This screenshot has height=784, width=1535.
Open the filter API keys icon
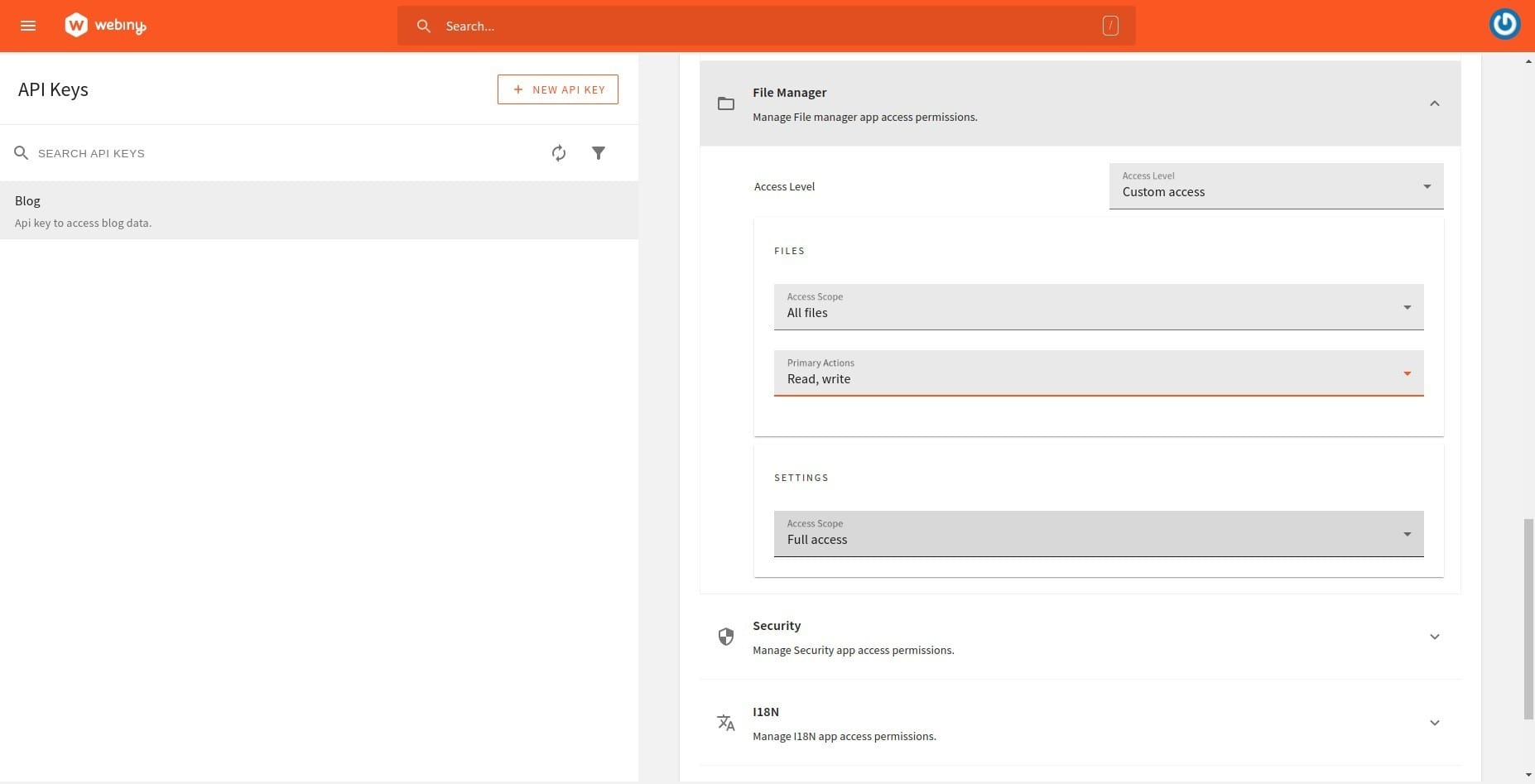(x=599, y=153)
